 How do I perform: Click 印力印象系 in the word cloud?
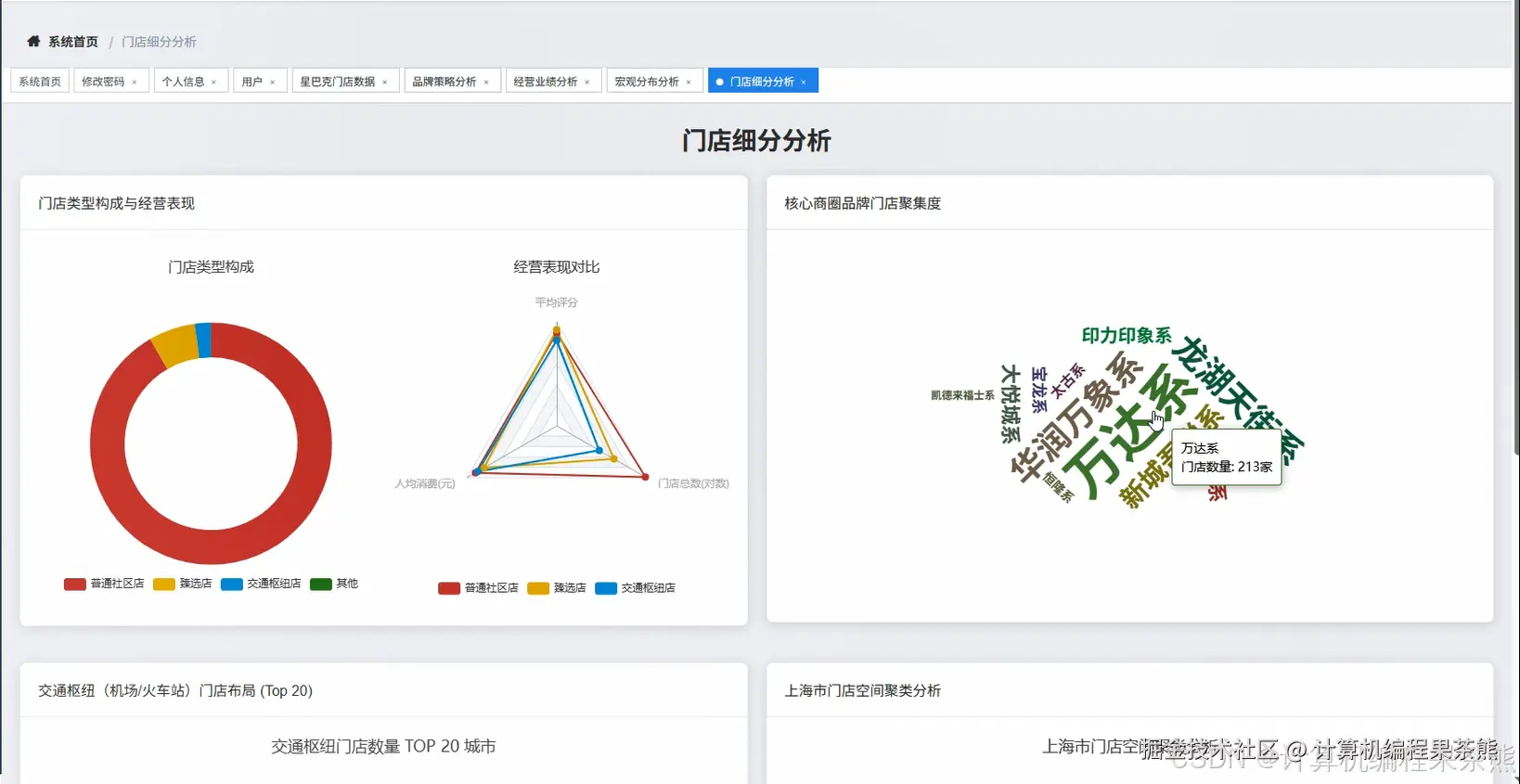tap(1127, 336)
